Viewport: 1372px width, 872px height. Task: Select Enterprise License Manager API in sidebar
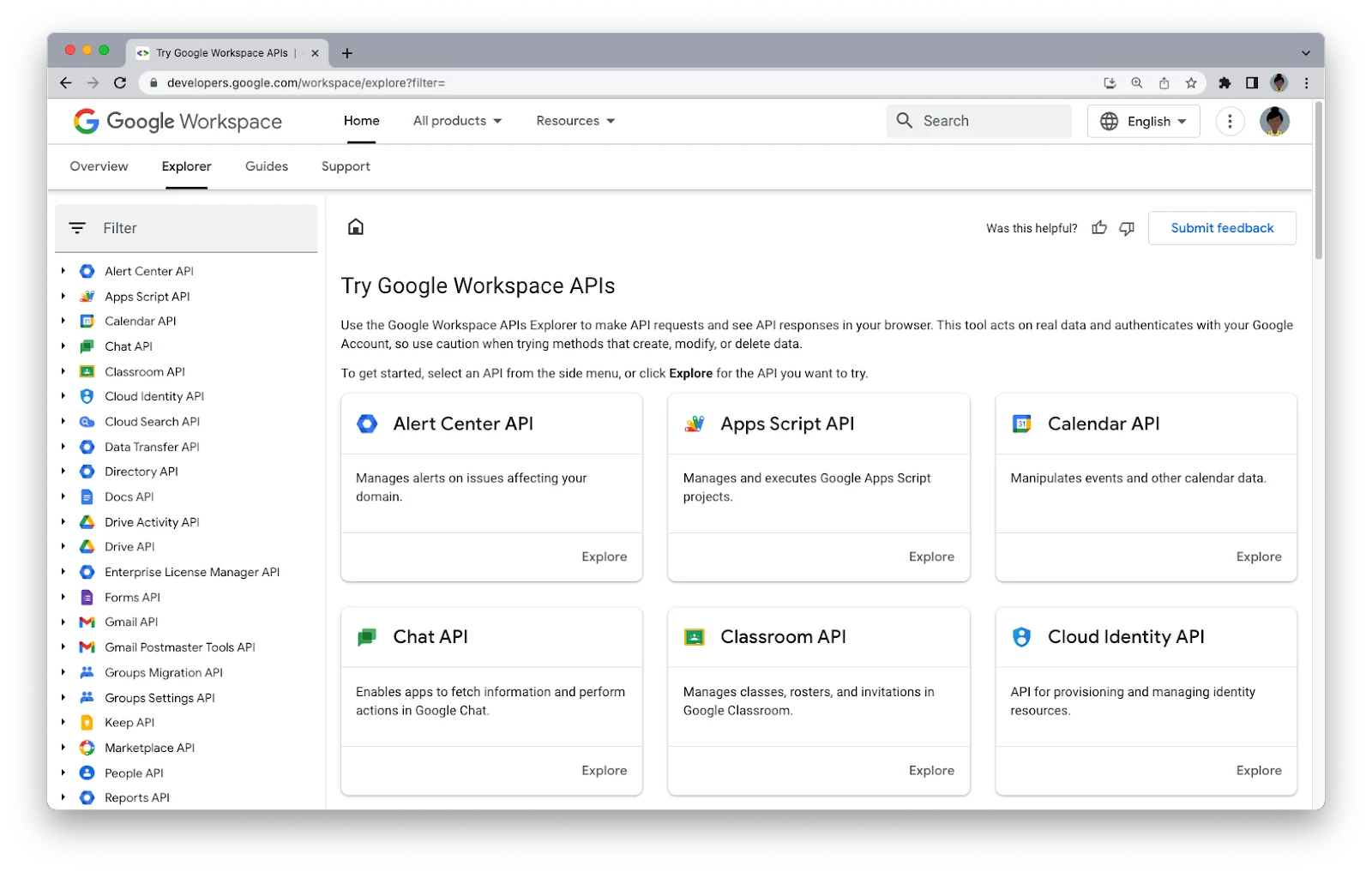pyautogui.click(x=192, y=573)
